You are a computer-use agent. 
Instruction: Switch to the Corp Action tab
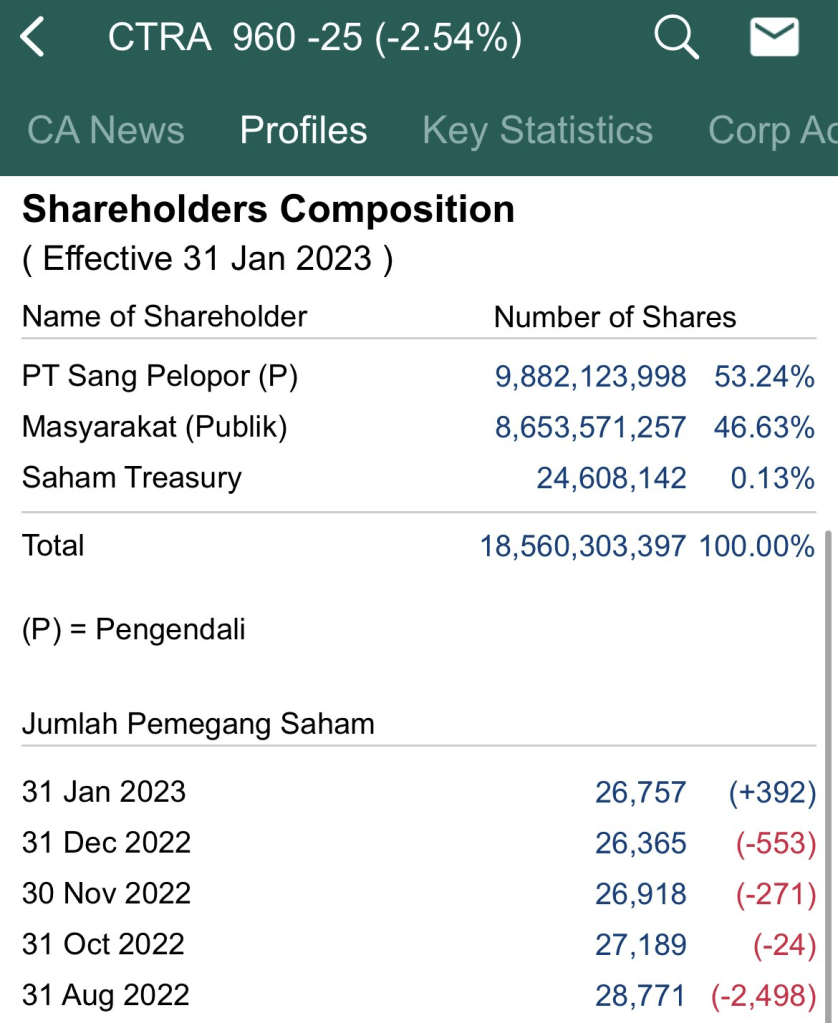770,130
